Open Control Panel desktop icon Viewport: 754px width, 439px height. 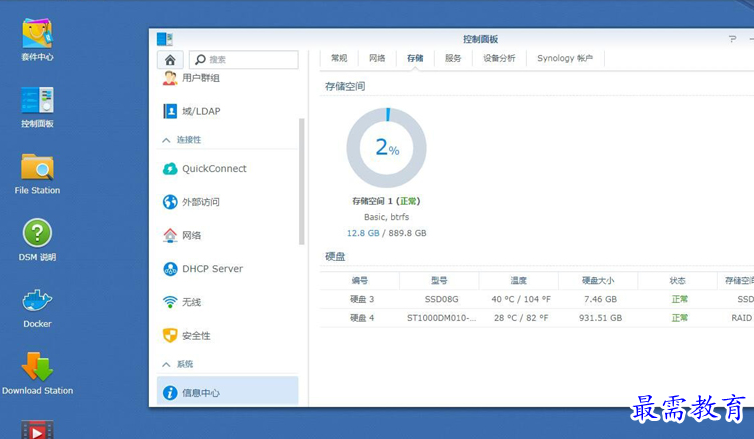pos(37,107)
